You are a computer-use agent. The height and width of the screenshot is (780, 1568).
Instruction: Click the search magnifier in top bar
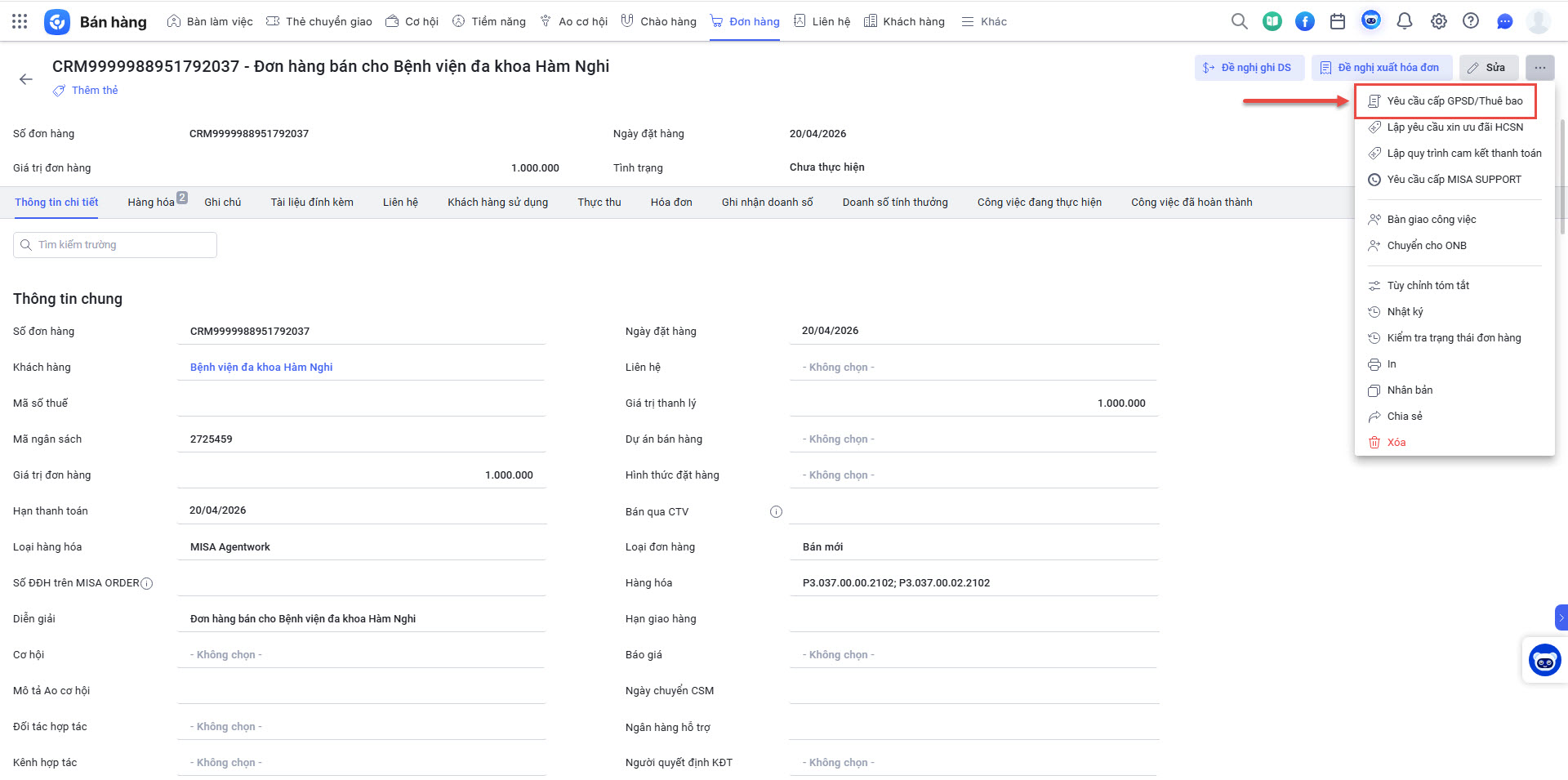tap(1239, 21)
